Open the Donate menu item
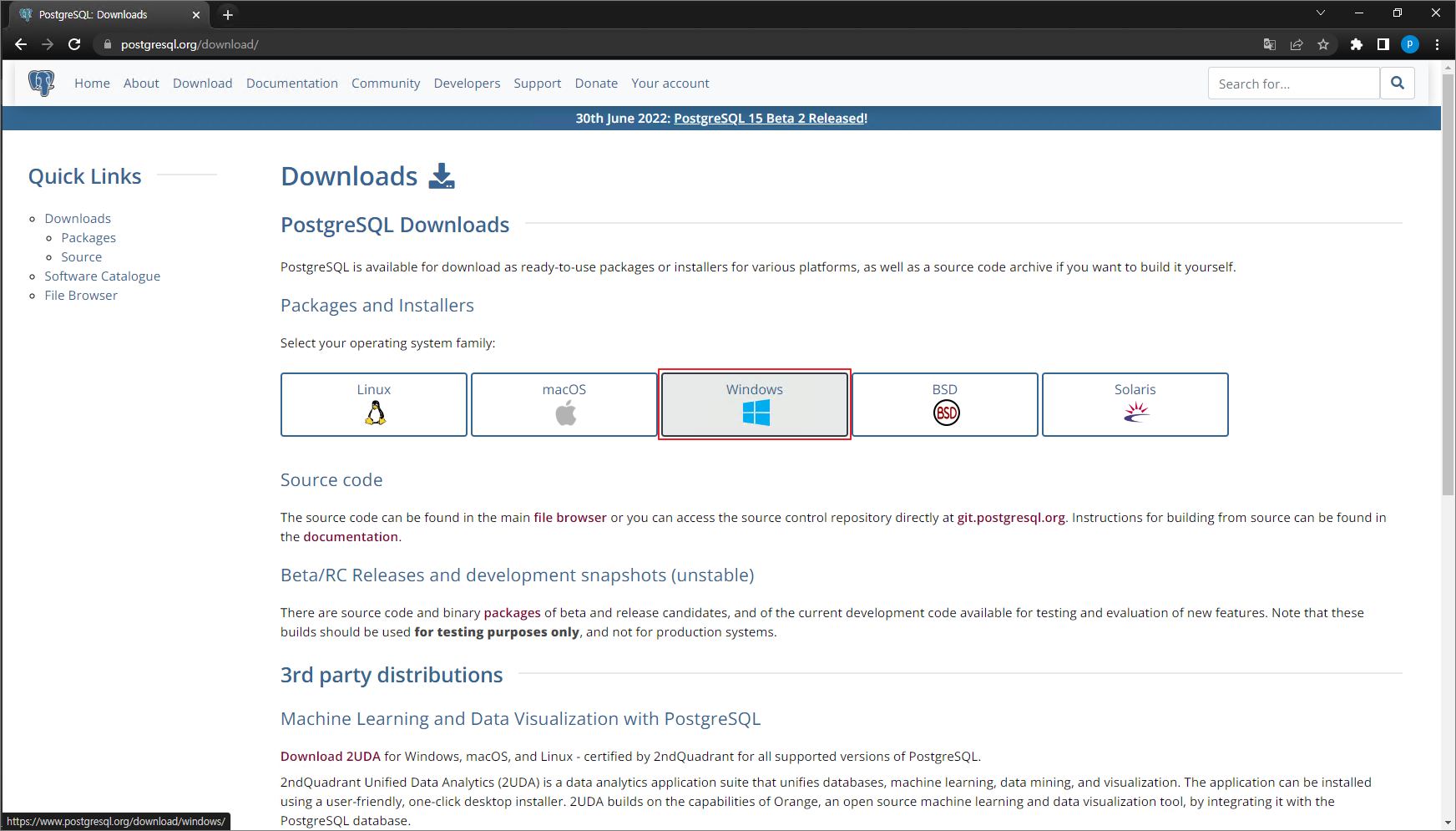1456x831 pixels. coord(596,83)
